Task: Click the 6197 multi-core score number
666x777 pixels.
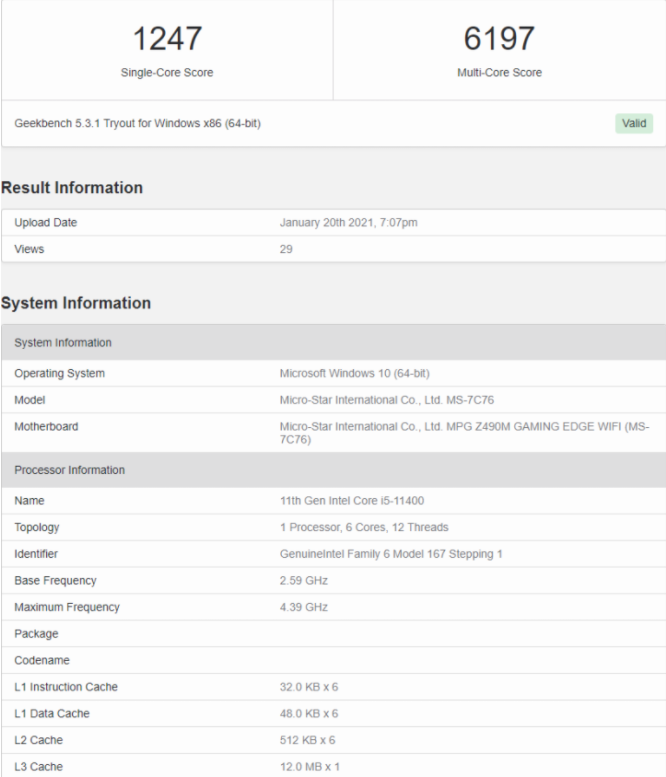Action: tap(499, 39)
